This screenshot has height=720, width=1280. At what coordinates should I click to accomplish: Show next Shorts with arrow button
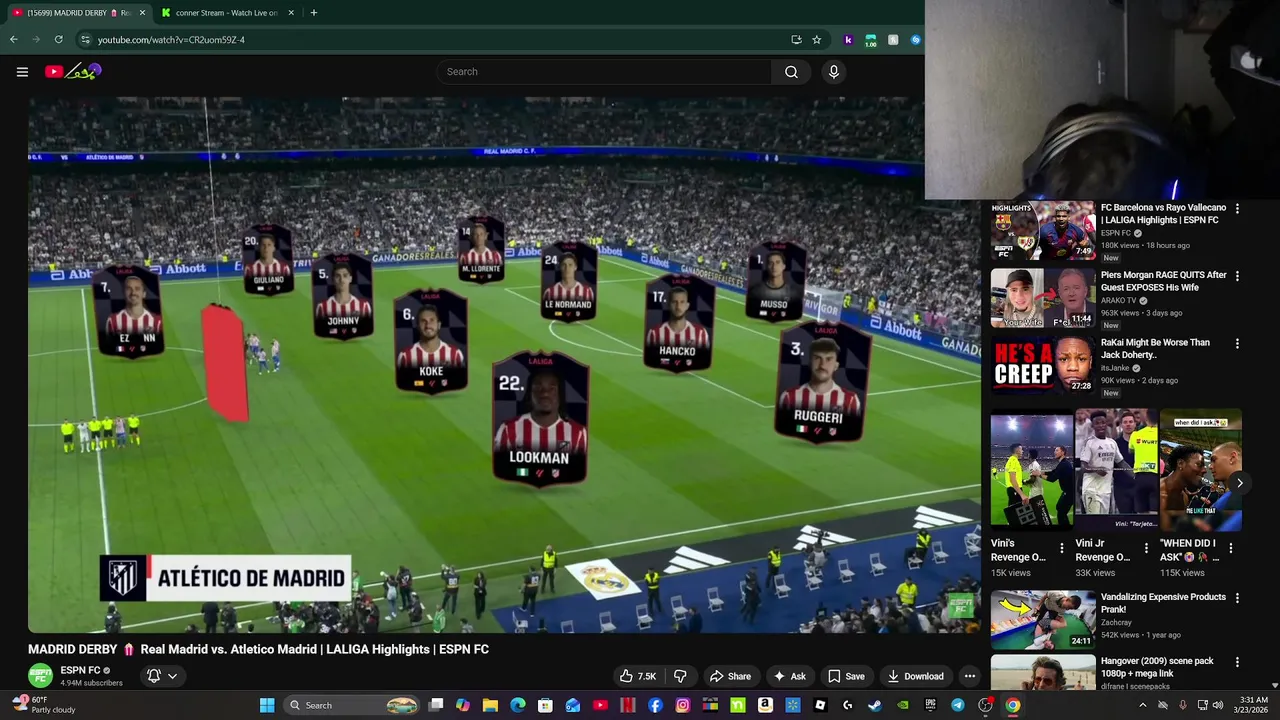pyautogui.click(x=1239, y=483)
